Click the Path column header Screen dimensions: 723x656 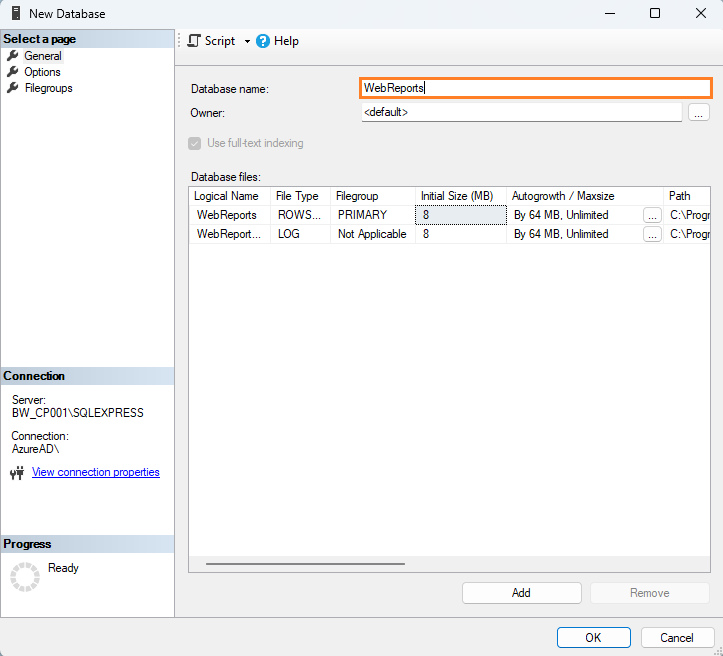click(x=687, y=196)
